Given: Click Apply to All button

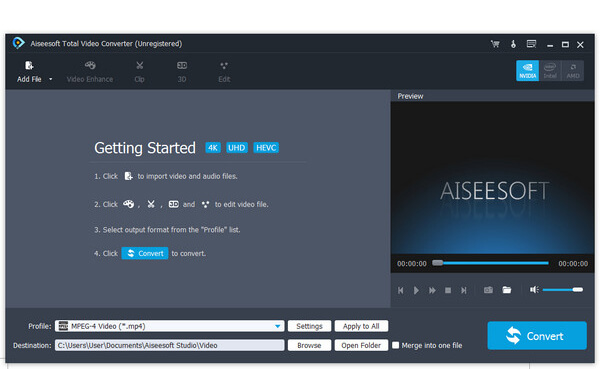Looking at the screenshot, I should [361, 326].
